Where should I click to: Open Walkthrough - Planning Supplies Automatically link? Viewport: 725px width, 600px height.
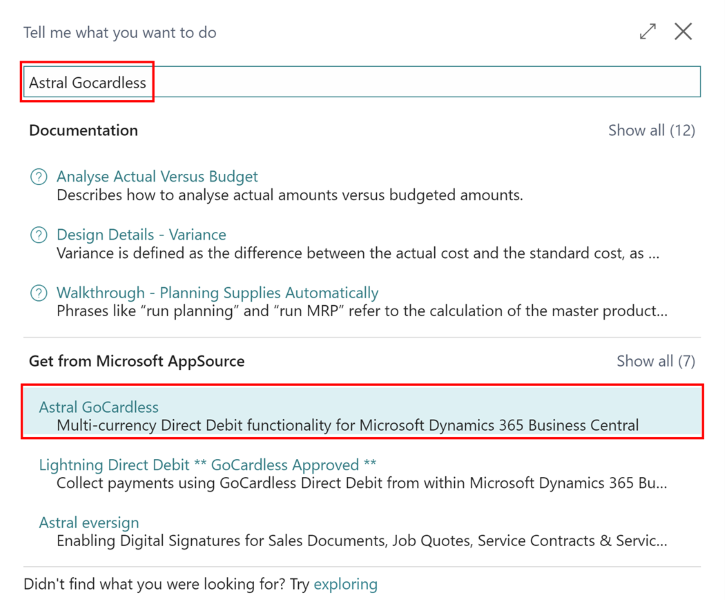(x=217, y=293)
